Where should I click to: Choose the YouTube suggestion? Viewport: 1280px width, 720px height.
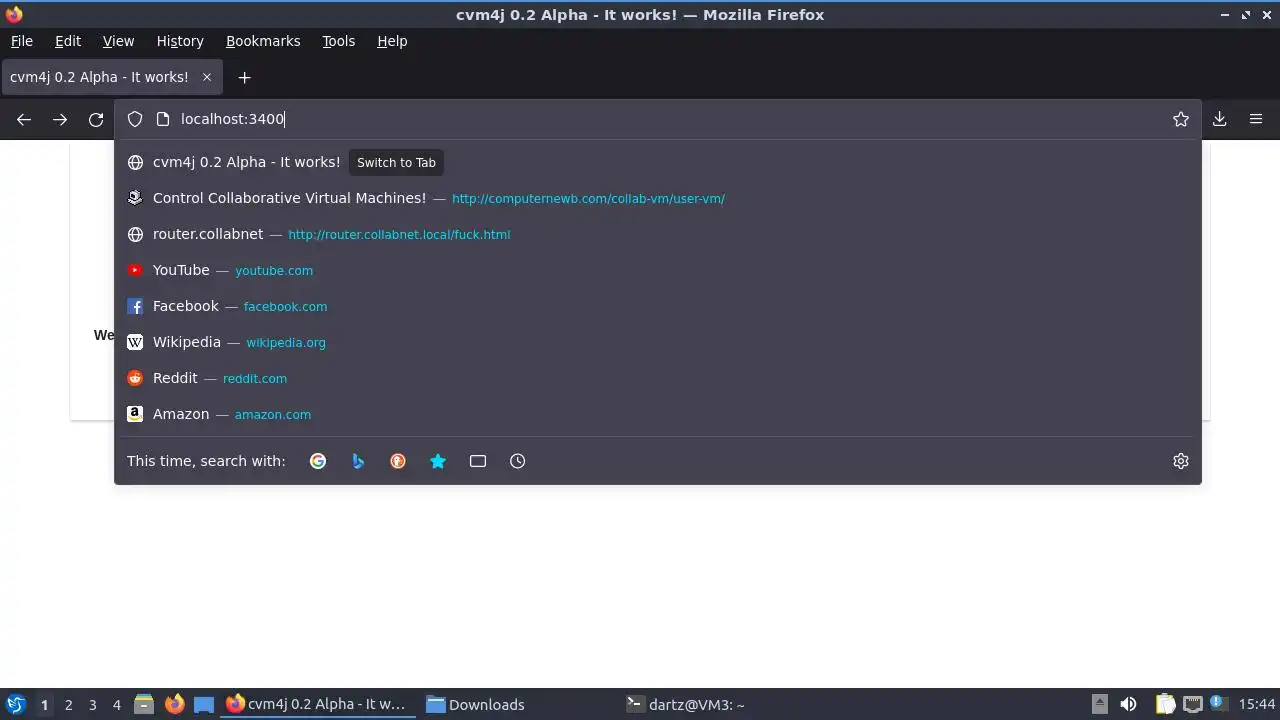658,270
